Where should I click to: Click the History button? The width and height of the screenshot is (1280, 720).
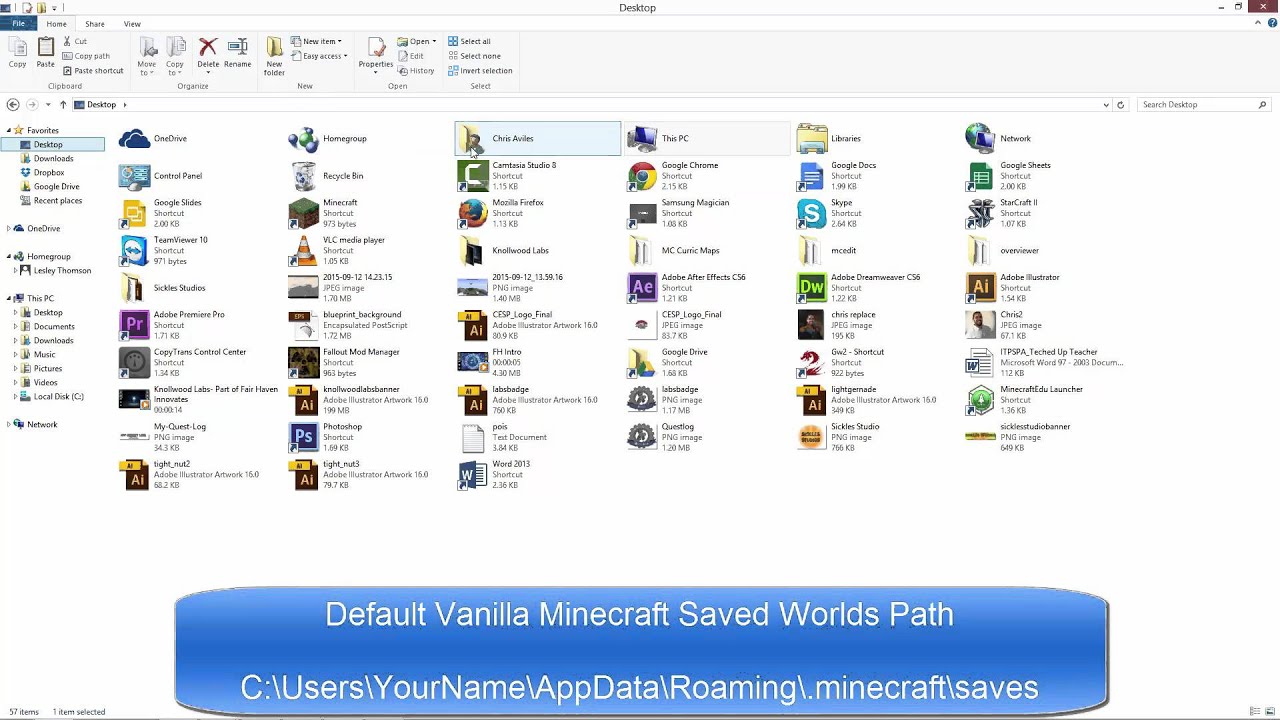[416, 71]
